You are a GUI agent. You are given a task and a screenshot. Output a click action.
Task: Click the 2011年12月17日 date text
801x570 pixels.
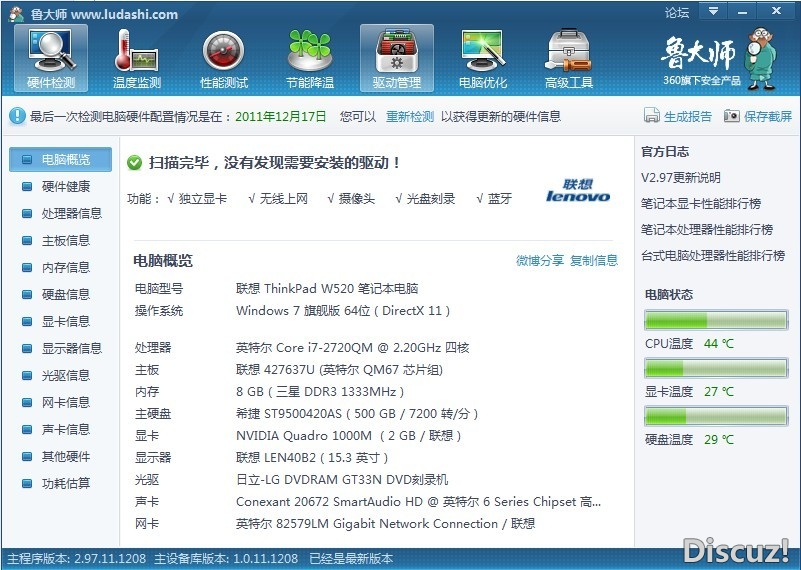(280, 116)
